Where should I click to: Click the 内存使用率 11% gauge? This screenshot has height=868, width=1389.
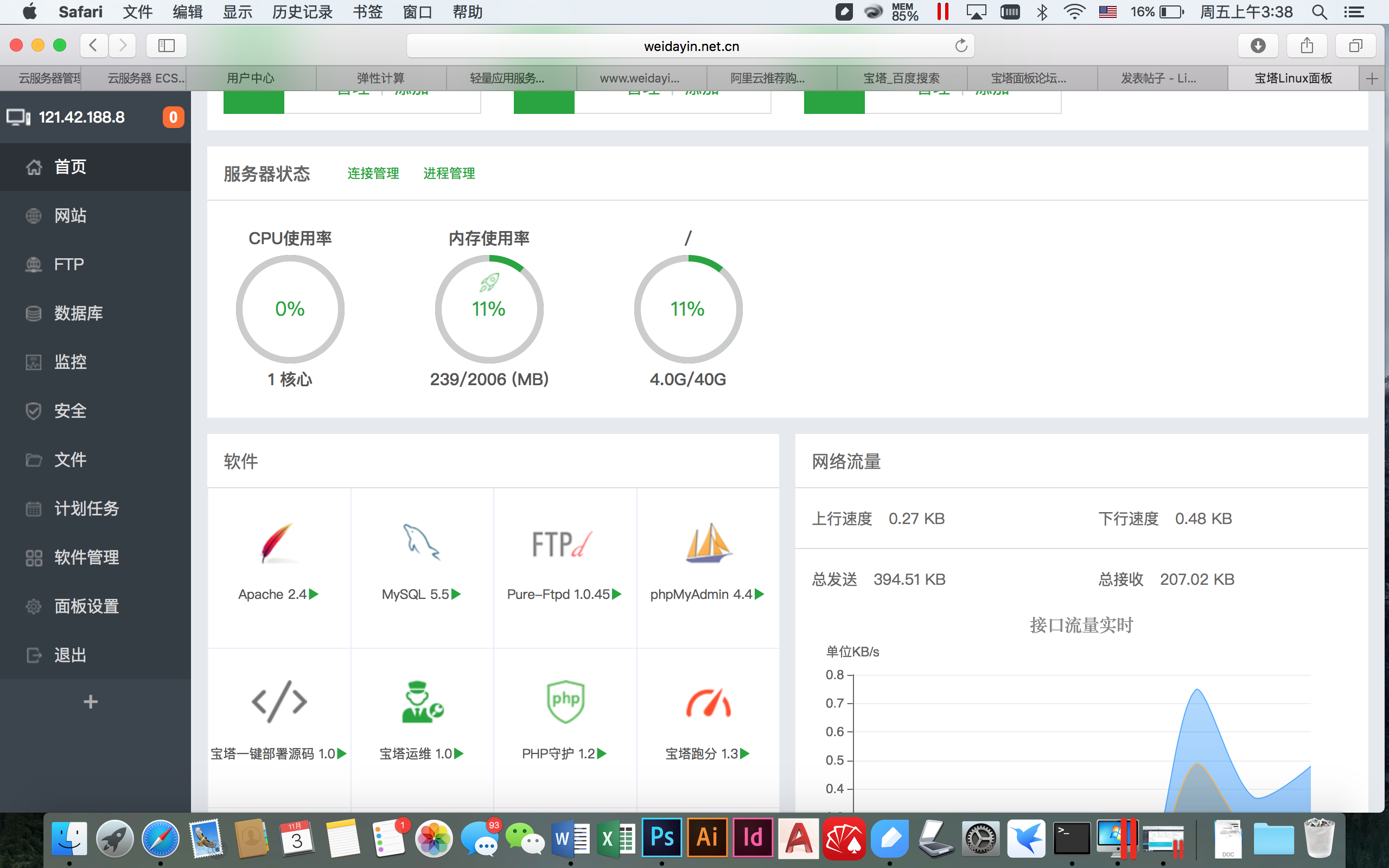(489, 309)
